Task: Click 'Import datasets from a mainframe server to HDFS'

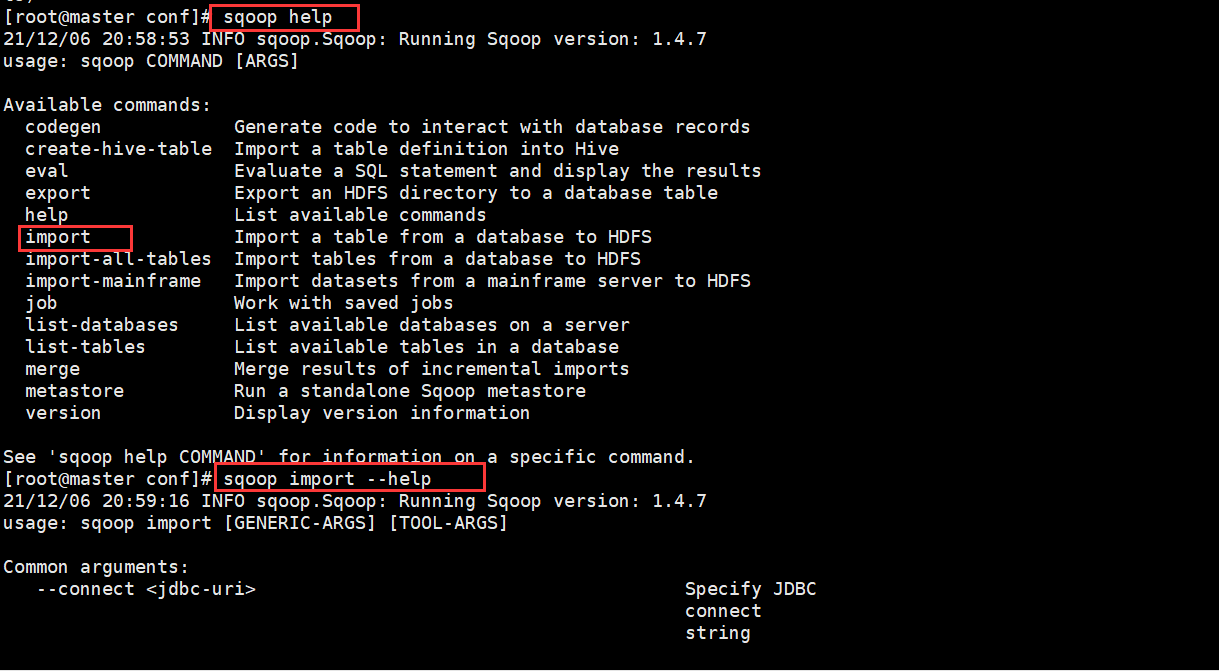Action: (x=492, y=281)
